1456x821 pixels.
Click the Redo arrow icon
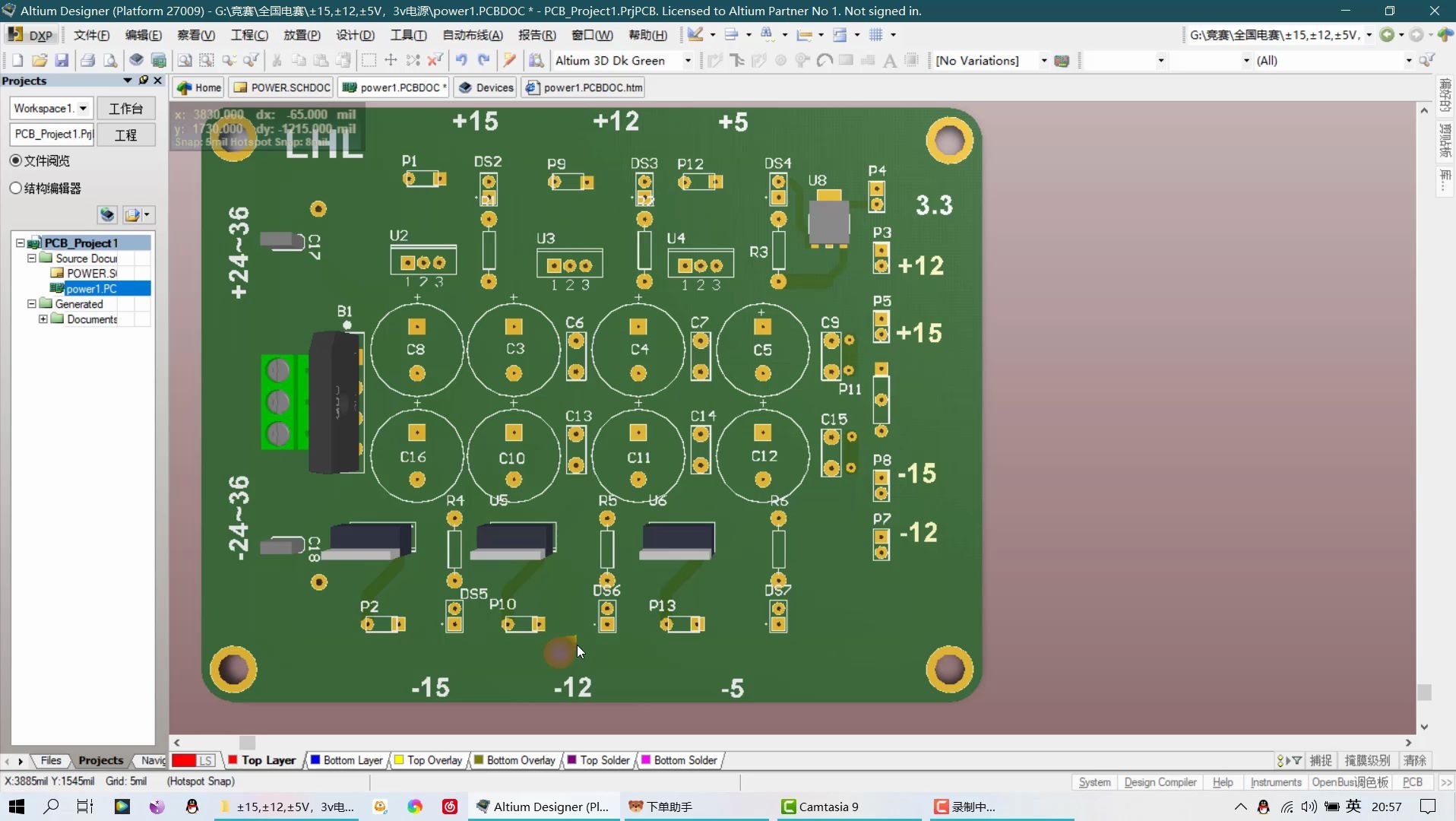[x=484, y=60]
